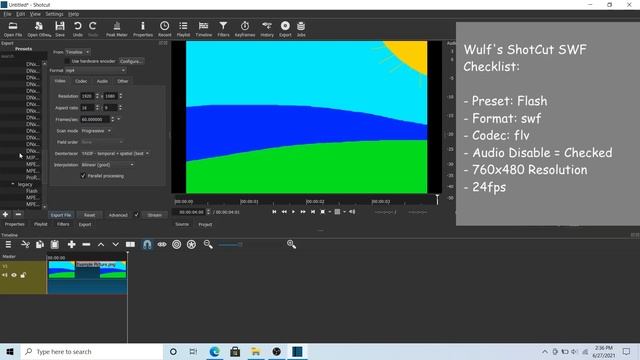Screen dimensions: 640x360
Task: Show the Playlist via toolbar icon
Action: (x=183, y=29)
